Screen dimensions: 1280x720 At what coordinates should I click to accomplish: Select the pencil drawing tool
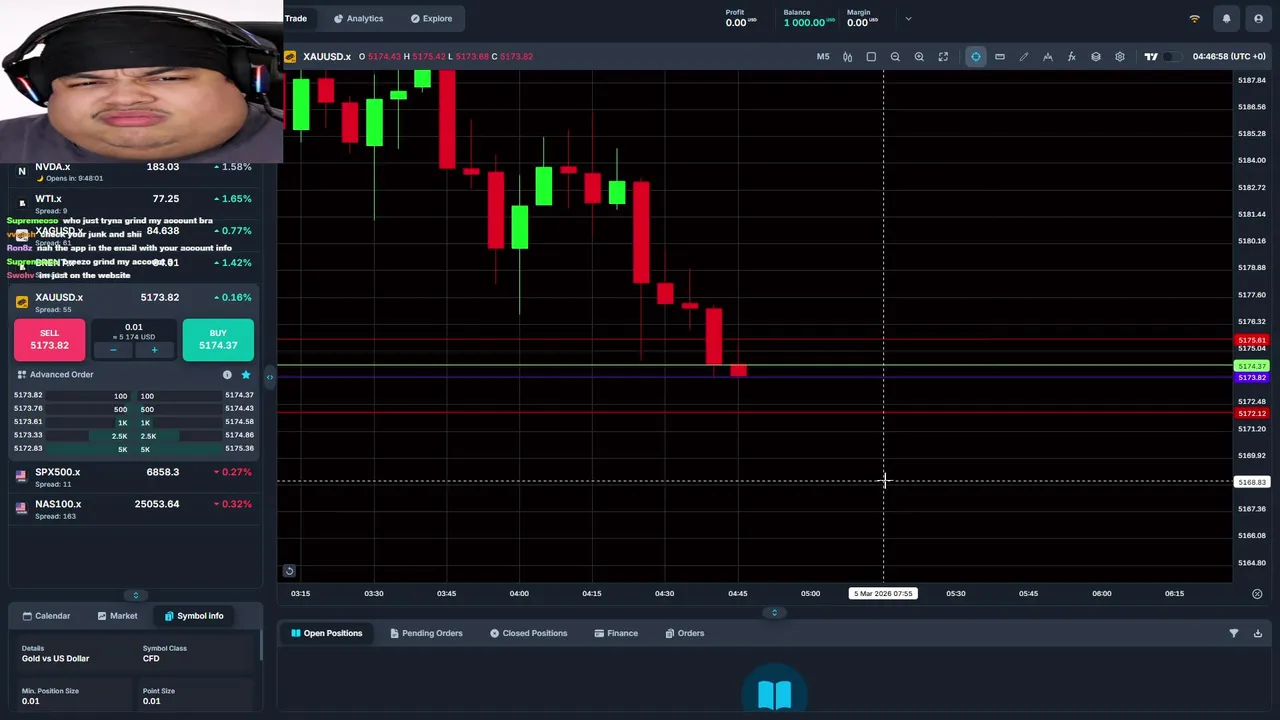(x=1024, y=57)
